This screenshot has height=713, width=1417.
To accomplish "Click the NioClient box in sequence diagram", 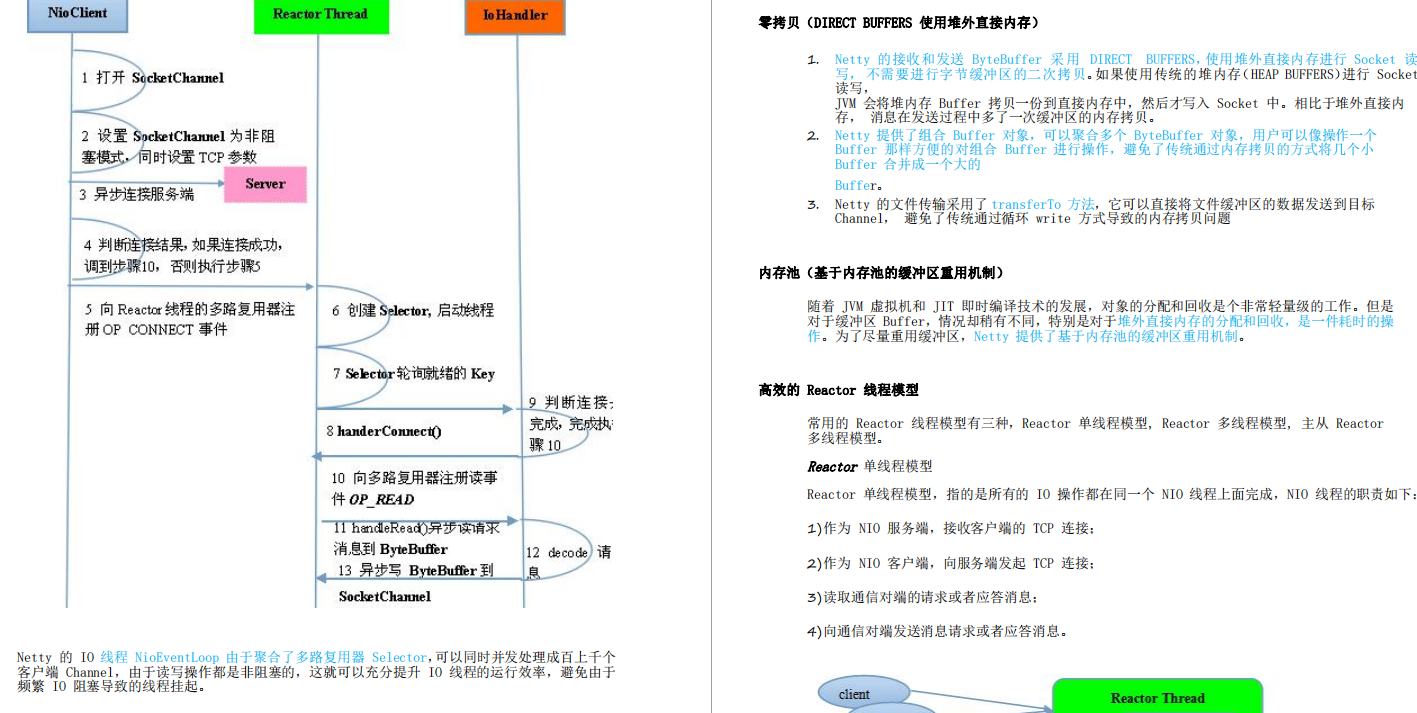I will pos(77,15).
